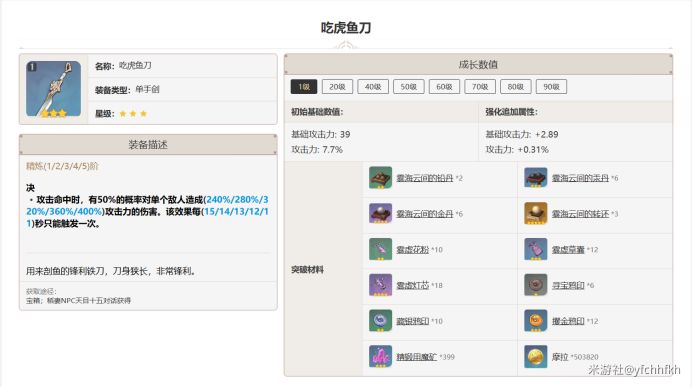Open the 雾海云间的转还 text link

580,214
